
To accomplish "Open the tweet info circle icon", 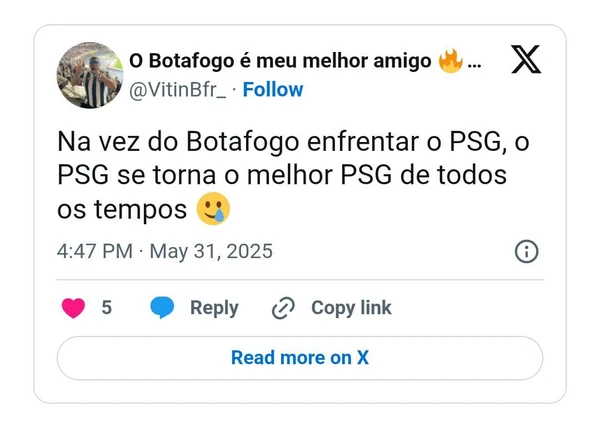I will click(x=527, y=251).
